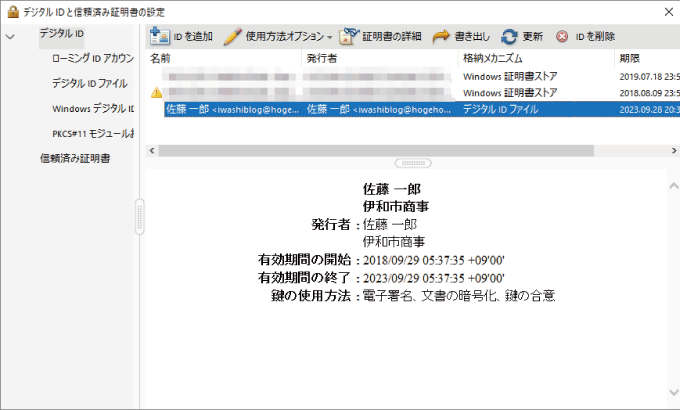Click the yellow warning icon in list
The height and width of the screenshot is (410, 680).
pos(156,92)
